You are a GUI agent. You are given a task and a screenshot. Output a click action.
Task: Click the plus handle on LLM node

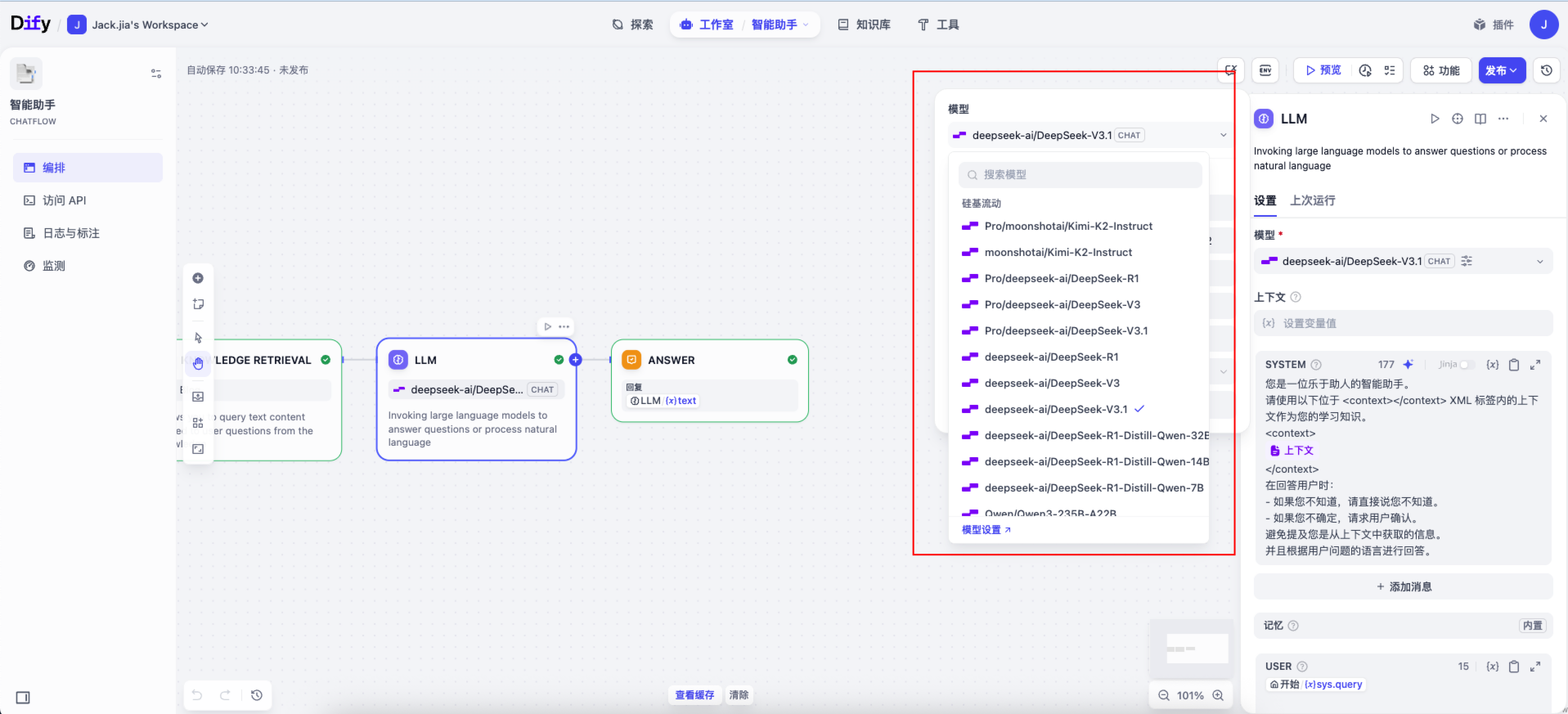coord(576,360)
